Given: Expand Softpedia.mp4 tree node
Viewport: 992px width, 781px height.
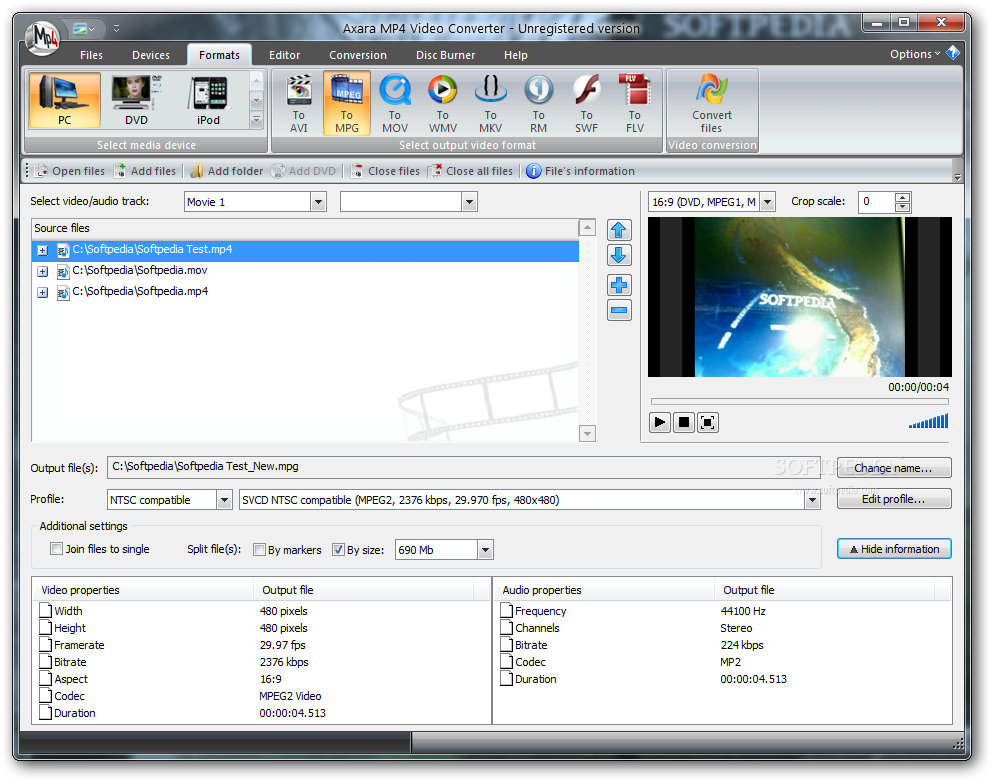Looking at the screenshot, I should coord(42,292).
